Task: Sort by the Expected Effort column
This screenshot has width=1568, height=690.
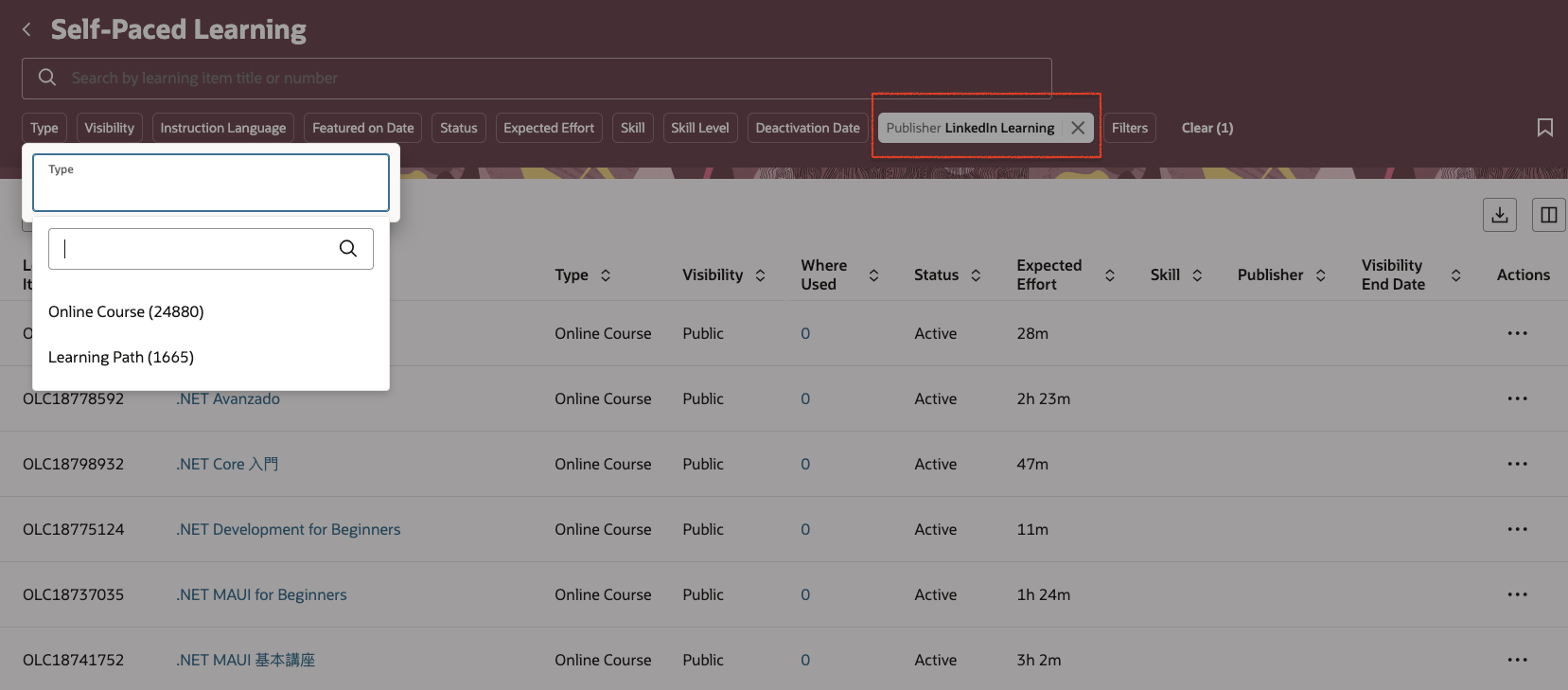Action: coord(1110,275)
